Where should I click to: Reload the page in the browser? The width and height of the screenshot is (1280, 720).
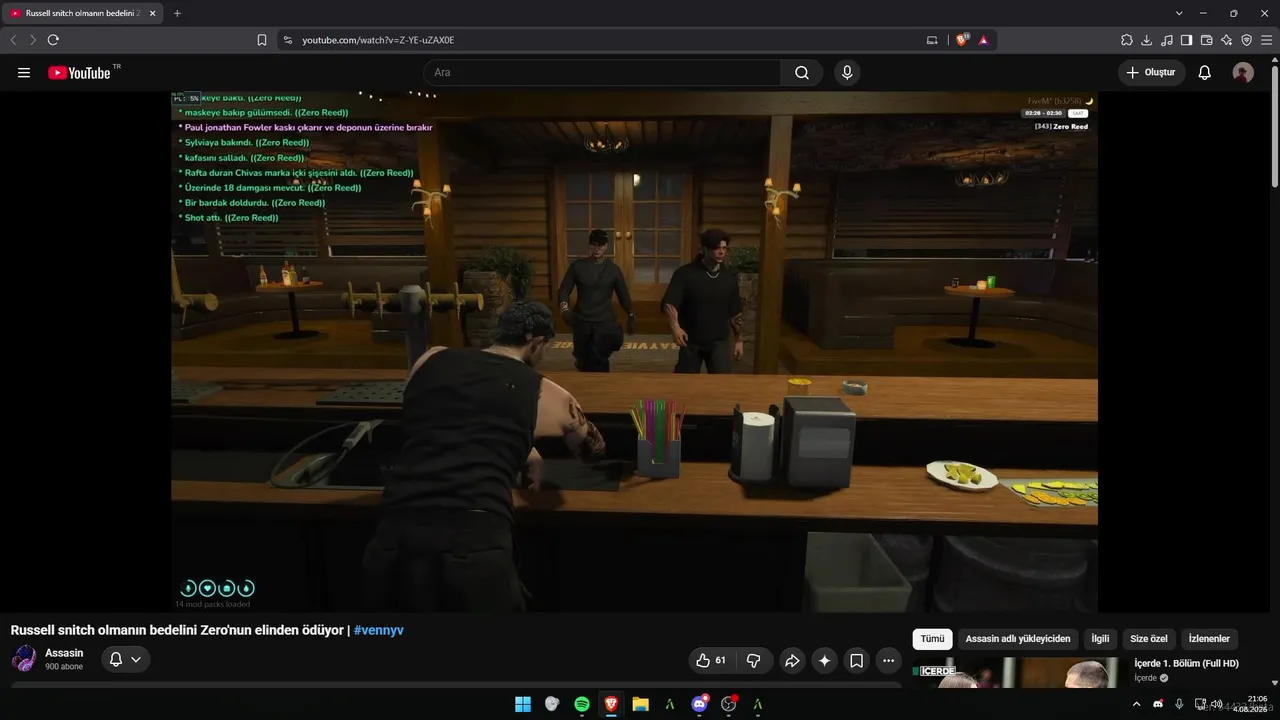point(53,40)
